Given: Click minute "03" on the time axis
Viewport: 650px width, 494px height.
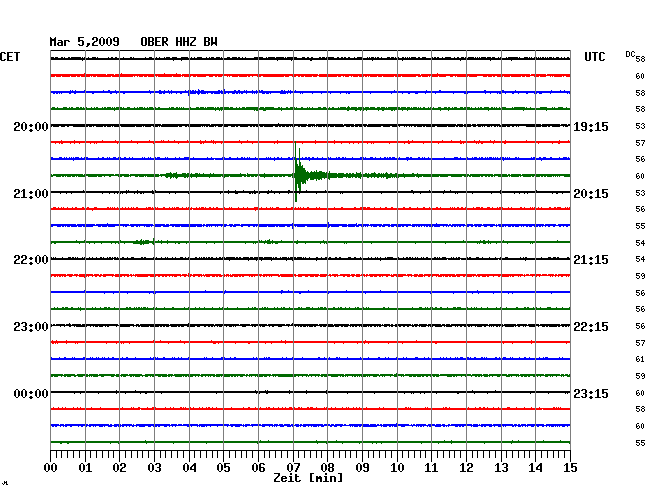Looking at the screenshot, I should coord(155,467).
